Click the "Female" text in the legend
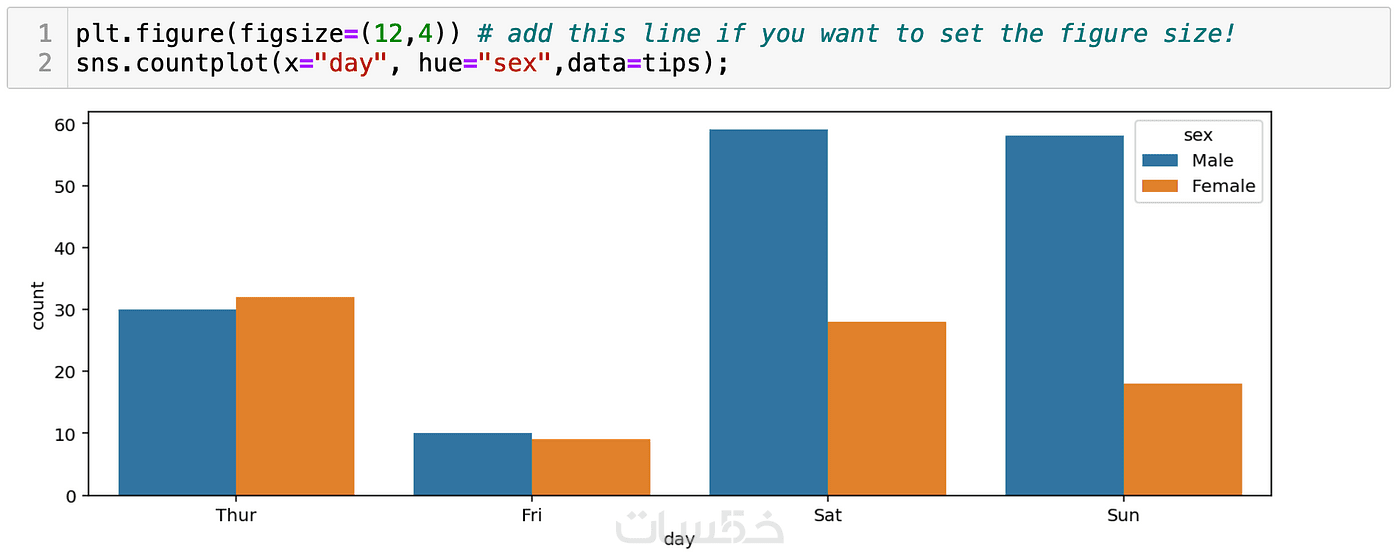The height and width of the screenshot is (555, 1400). (1223, 186)
